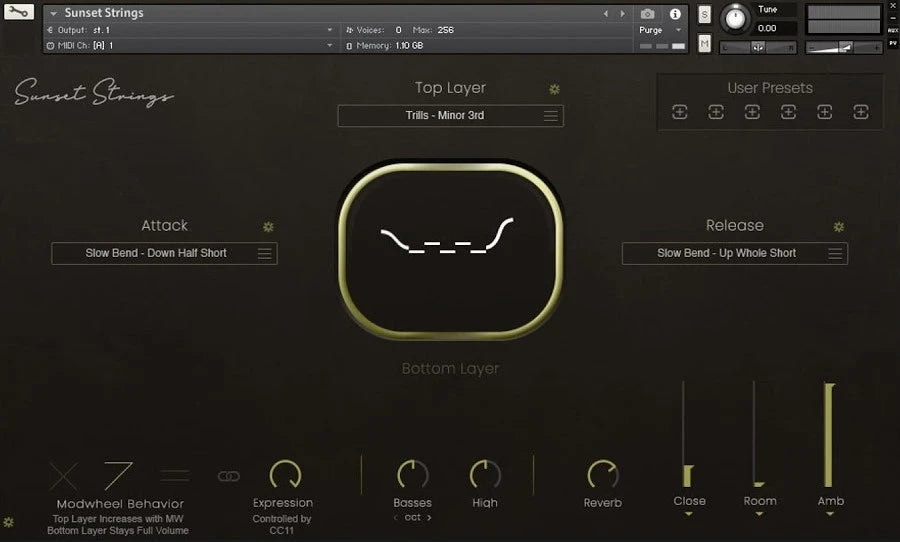Viewport: 900px width, 542px height.
Task: Expand the Close mic options arrow
Action: pyautogui.click(x=689, y=515)
